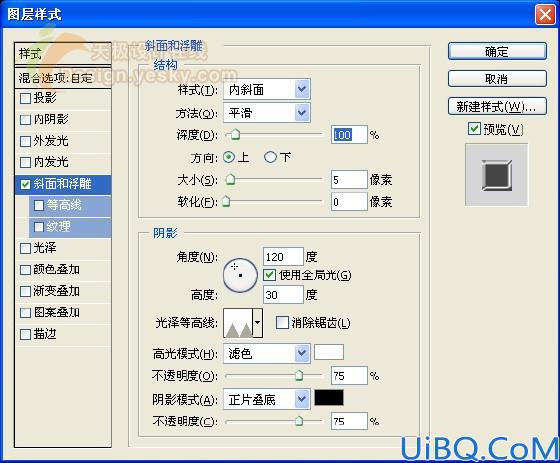
Task: Select the 光泽 list item label
Action: coord(45,248)
